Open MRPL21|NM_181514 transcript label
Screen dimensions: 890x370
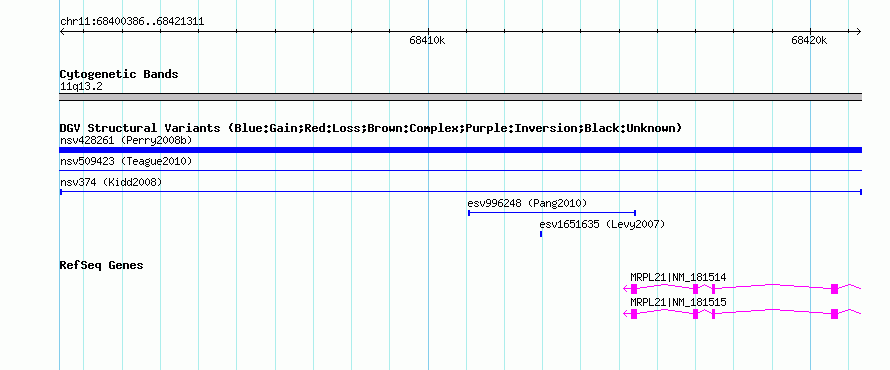[678, 278]
